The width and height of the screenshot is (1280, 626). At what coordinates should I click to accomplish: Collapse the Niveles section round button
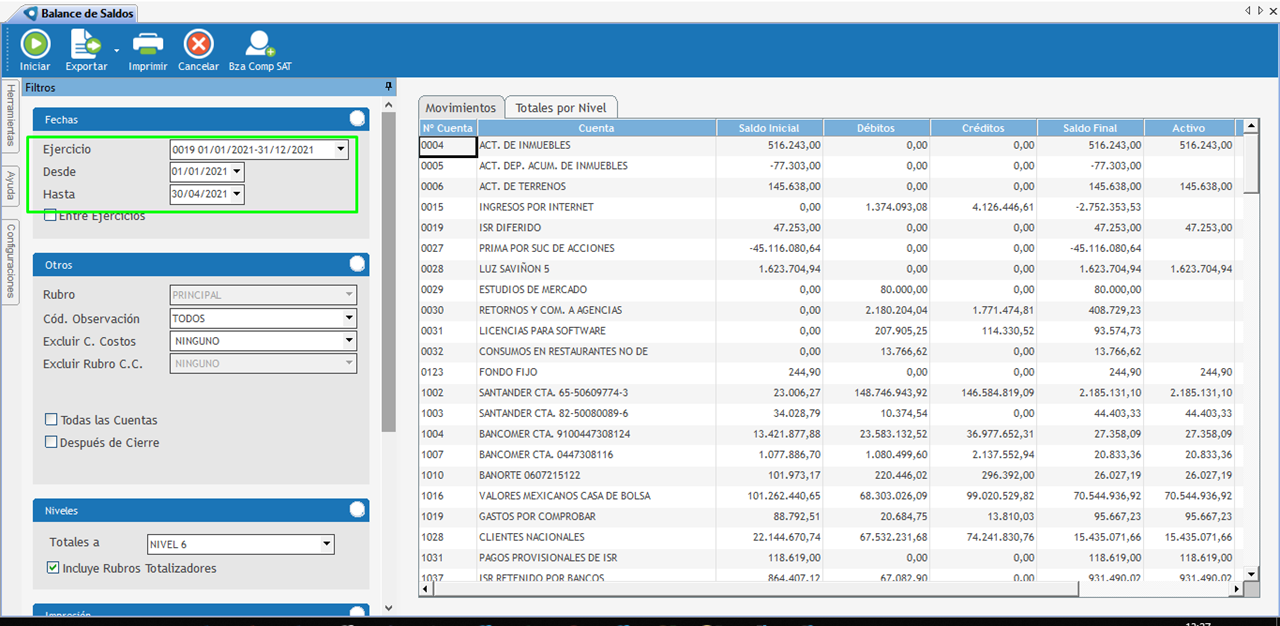pyautogui.click(x=357, y=510)
